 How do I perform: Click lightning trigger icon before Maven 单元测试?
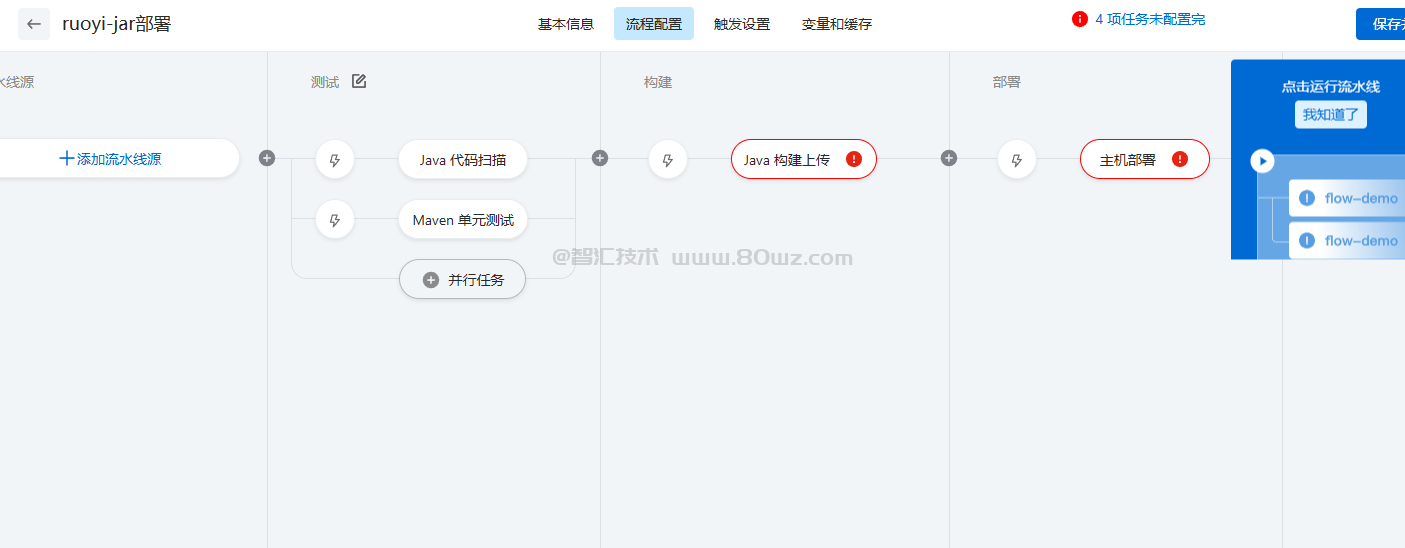point(335,220)
